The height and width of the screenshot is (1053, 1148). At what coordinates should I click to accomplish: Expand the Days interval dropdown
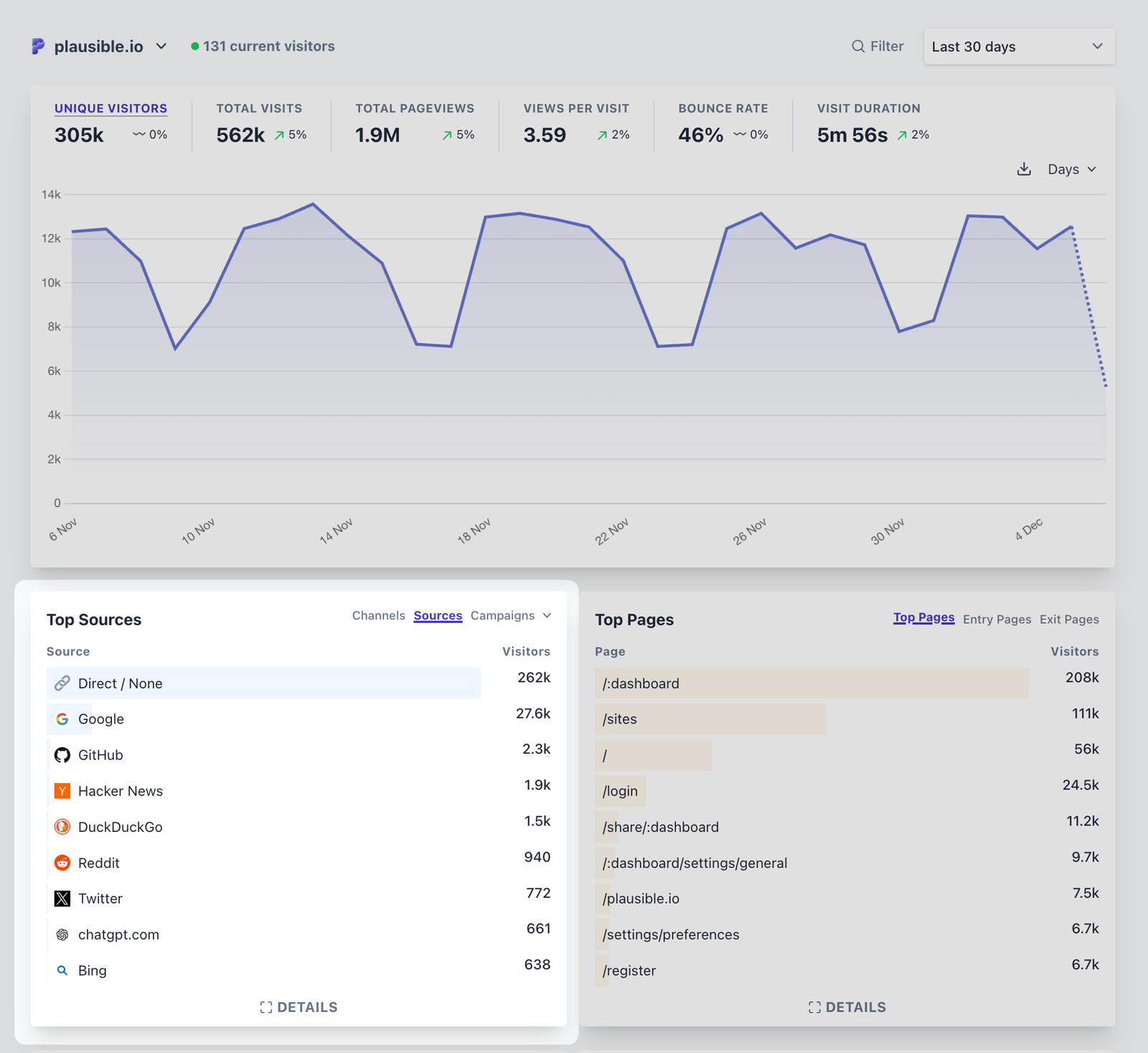tap(1071, 169)
